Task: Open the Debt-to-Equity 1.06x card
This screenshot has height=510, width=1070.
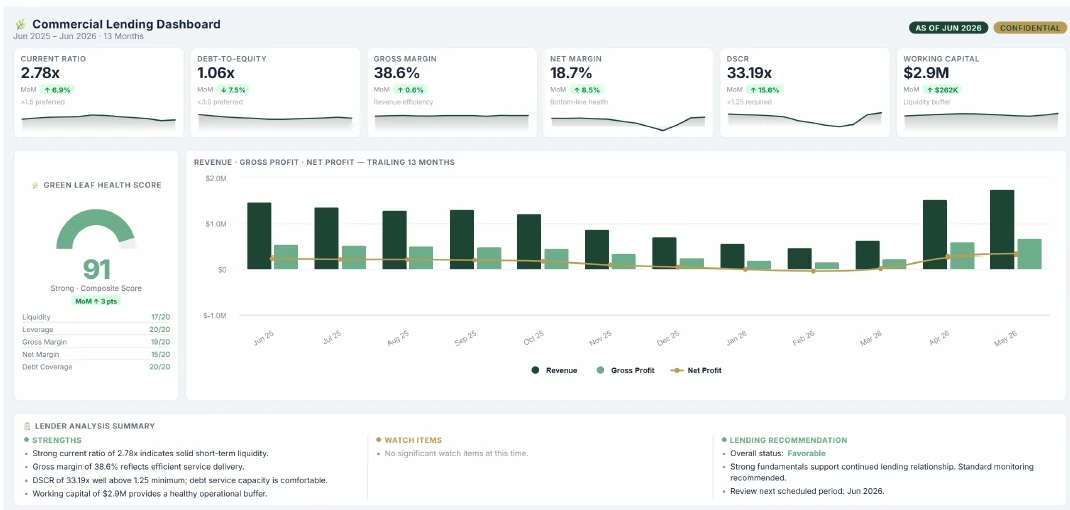Action: point(275,92)
